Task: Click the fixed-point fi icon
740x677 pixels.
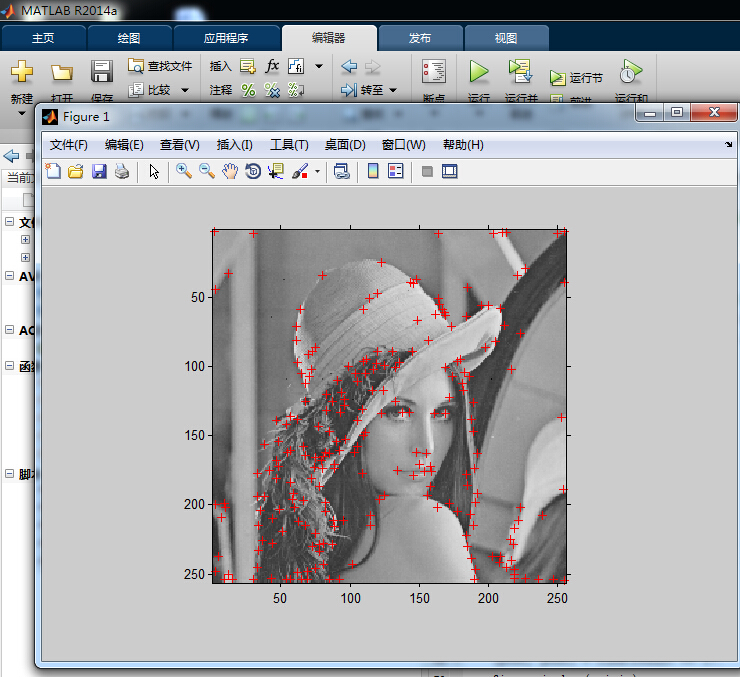Action: pos(296,66)
